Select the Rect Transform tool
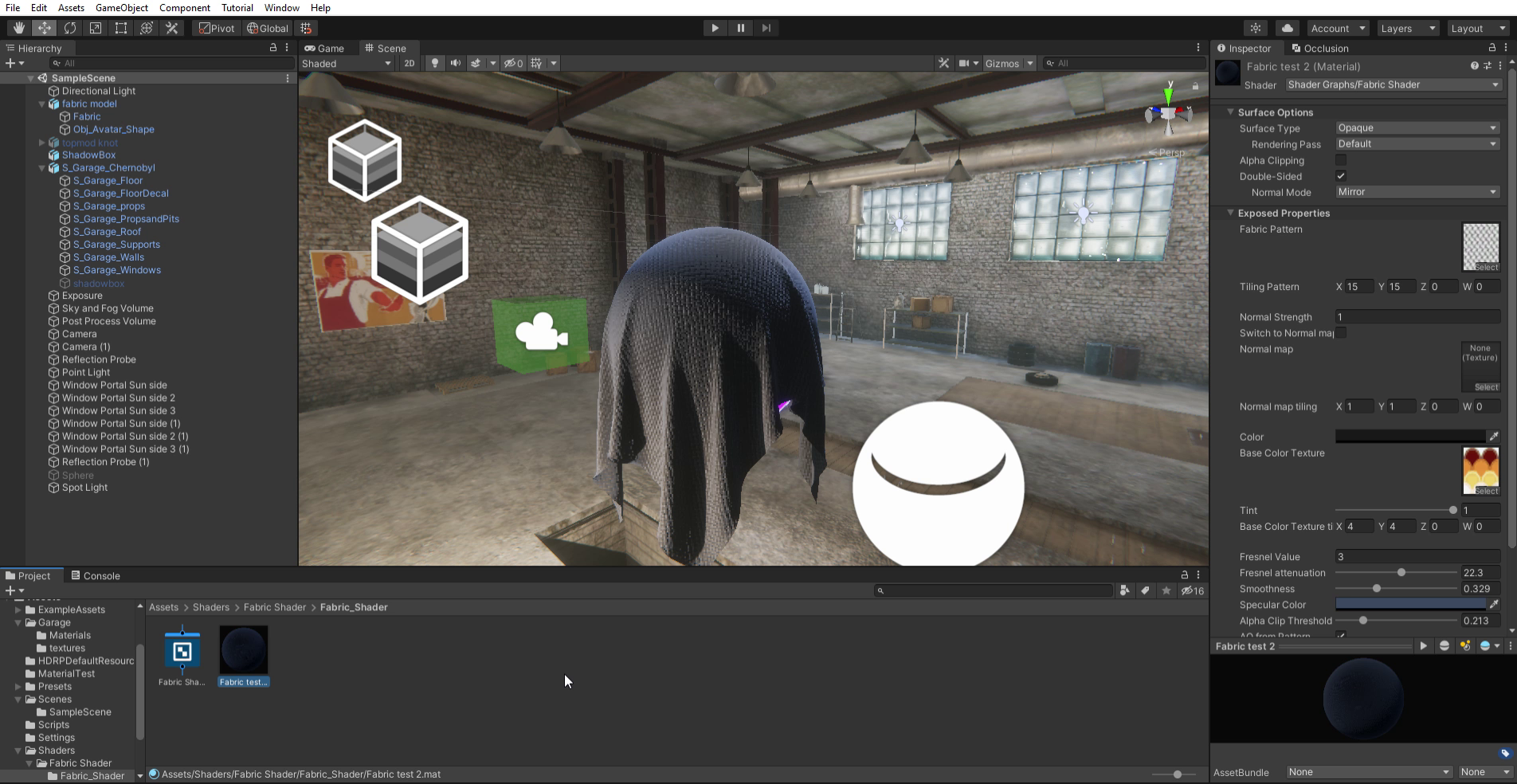This screenshot has width=1517, height=784. pos(121,28)
